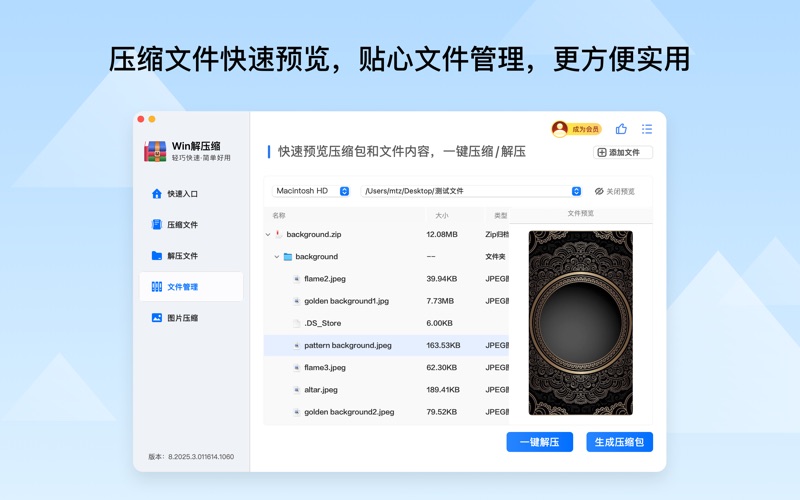Viewport: 800px width, 500px height.
Task: Select 文件管理 in the sidebar
Action: click(x=191, y=287)
